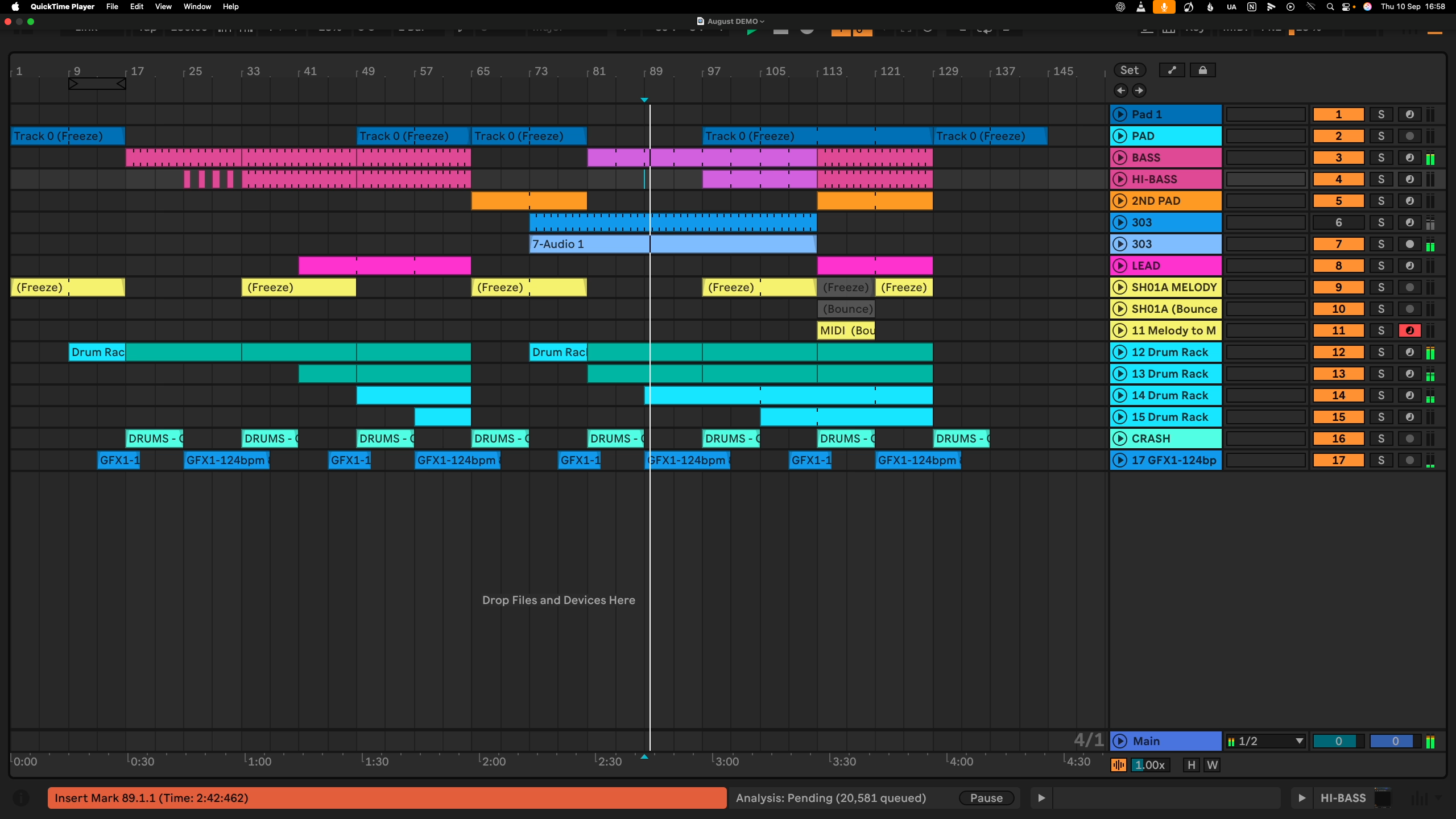
Task: Click the play triangle left of HI-BASS
Action: [1301, 798]
